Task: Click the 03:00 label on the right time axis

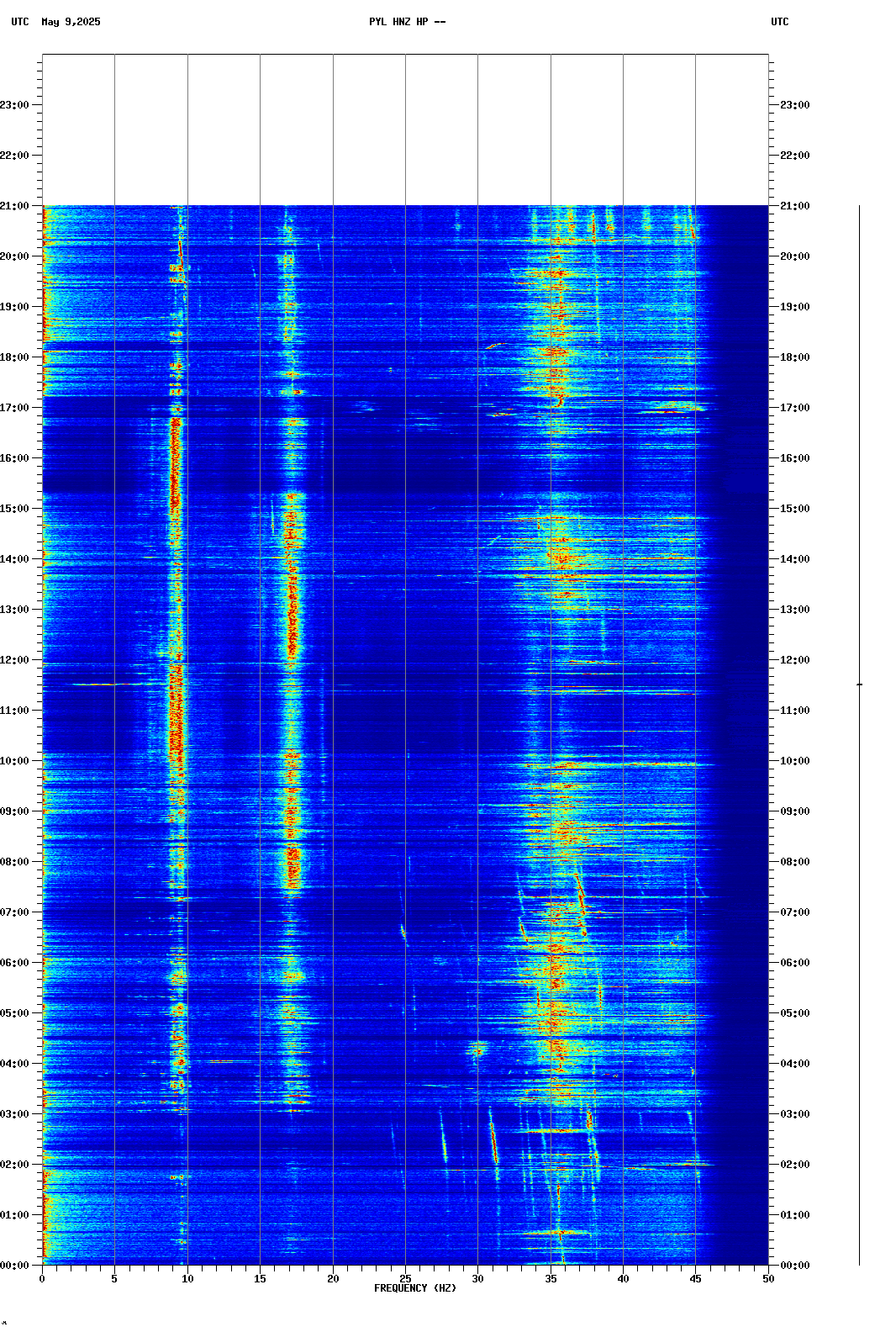Action: 795,1114
